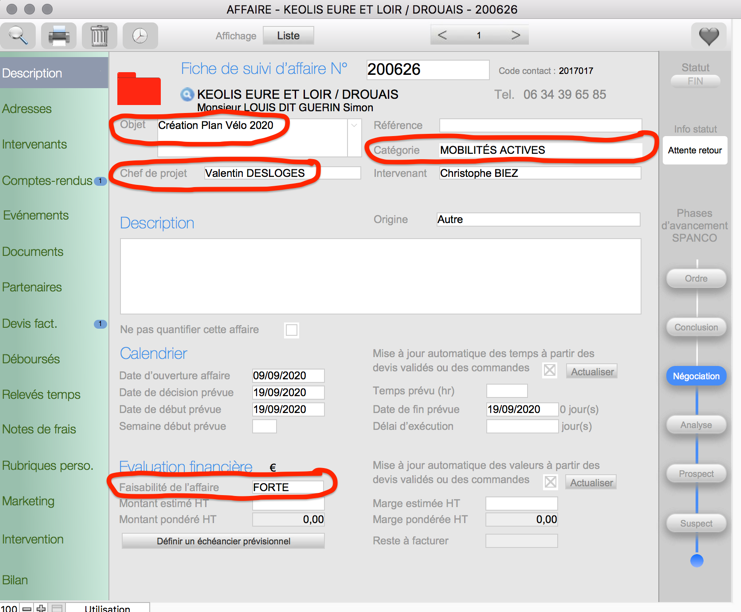This screenshot has width=741, height=612.
Task: Click 'Définir un échéancier prévisionnel' button
Action: point(223,541)
